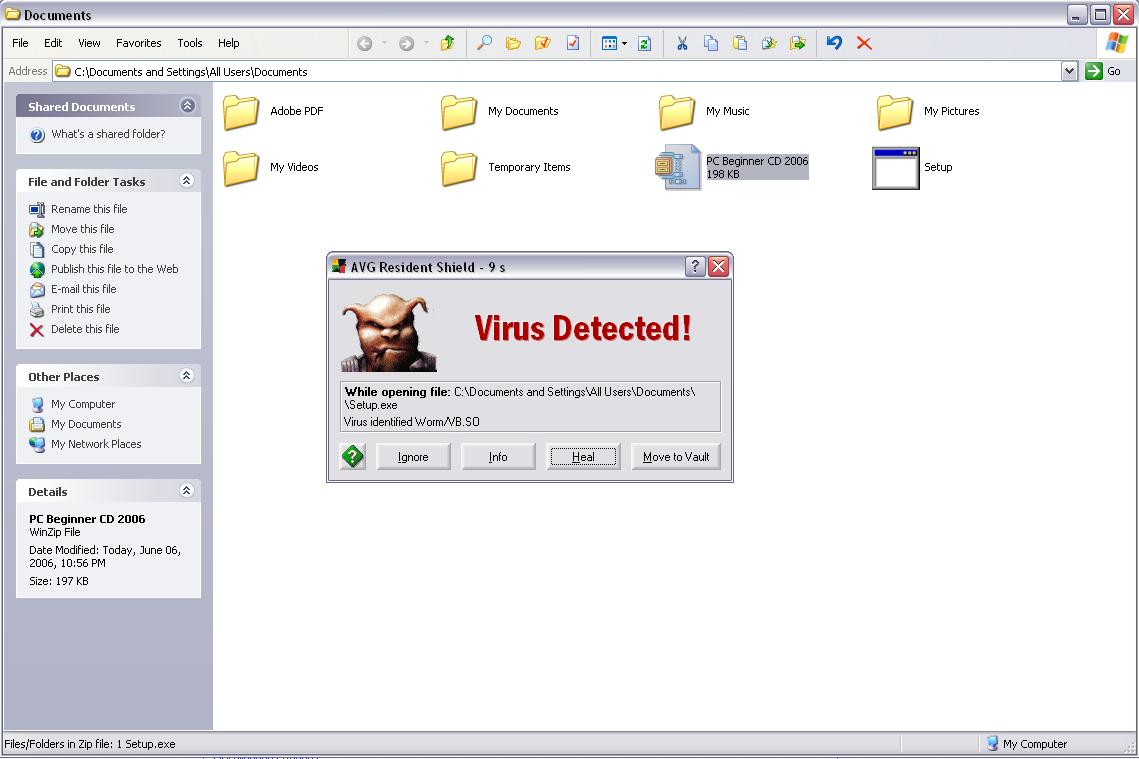1139x759 pixels.
Task: Select PC Beginner CD 2006 zip file
Action: coord(731,168)
